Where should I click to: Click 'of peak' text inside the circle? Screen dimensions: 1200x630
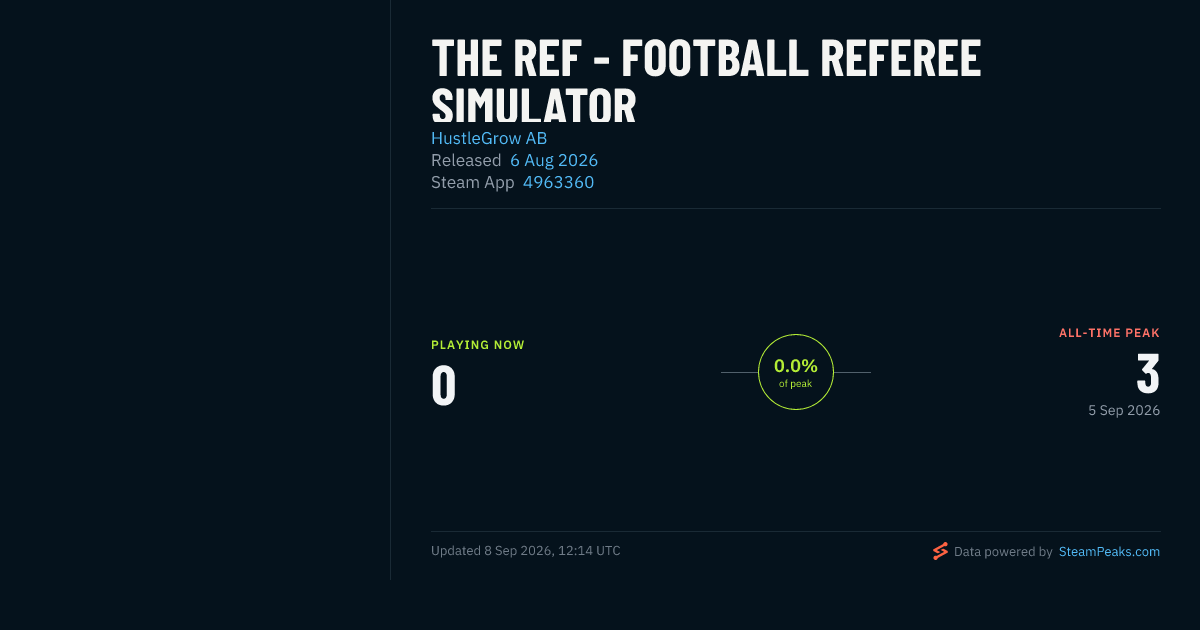click(796, 384)
